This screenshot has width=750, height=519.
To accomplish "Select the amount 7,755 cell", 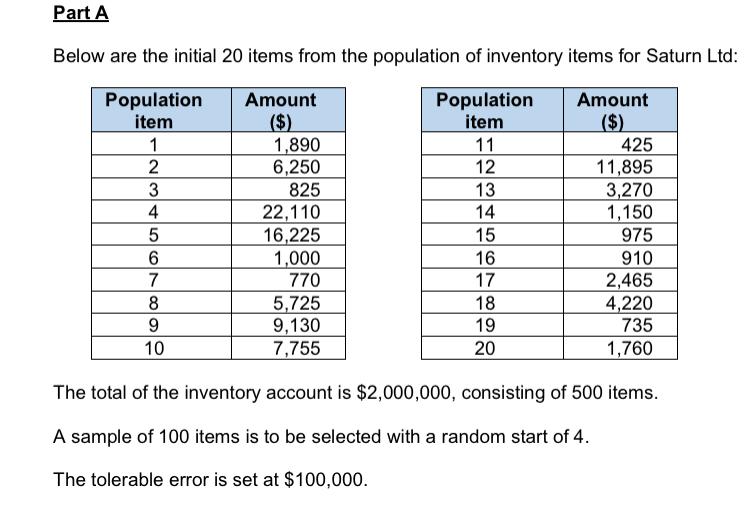I will pyautogui.click(x=288, y=348).
